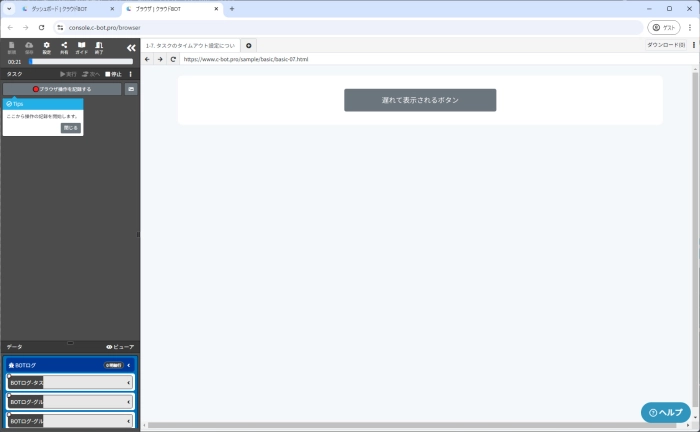Toggle the ビューア viewer eye
The image size is (700, 432).
[119, 346]
